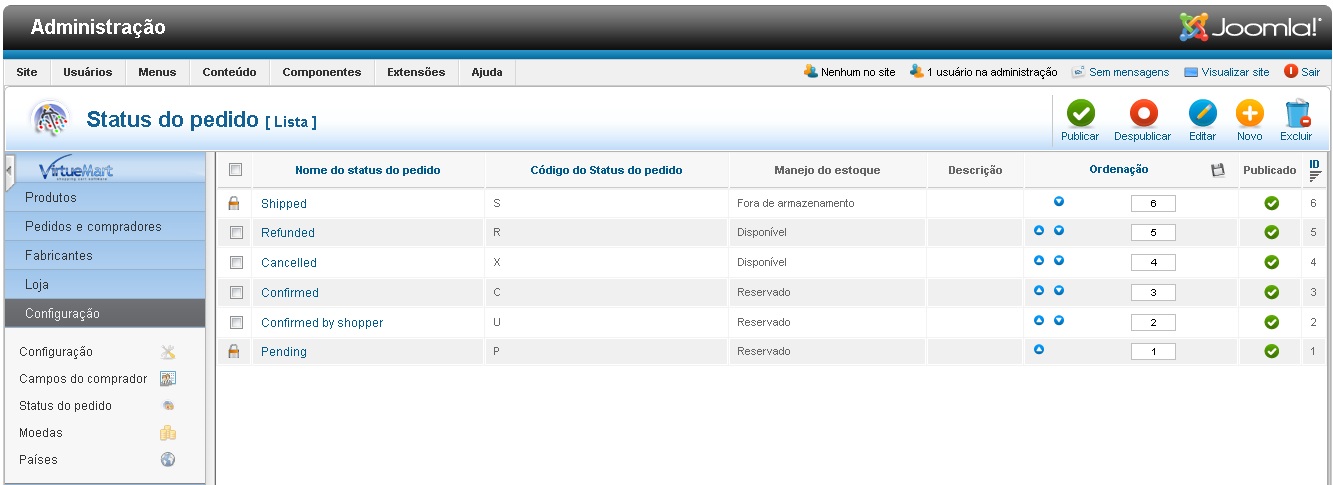Open the Pending status link
Image resolution: width=1333 pixels, height=485 pixels.
click(284, 352)
